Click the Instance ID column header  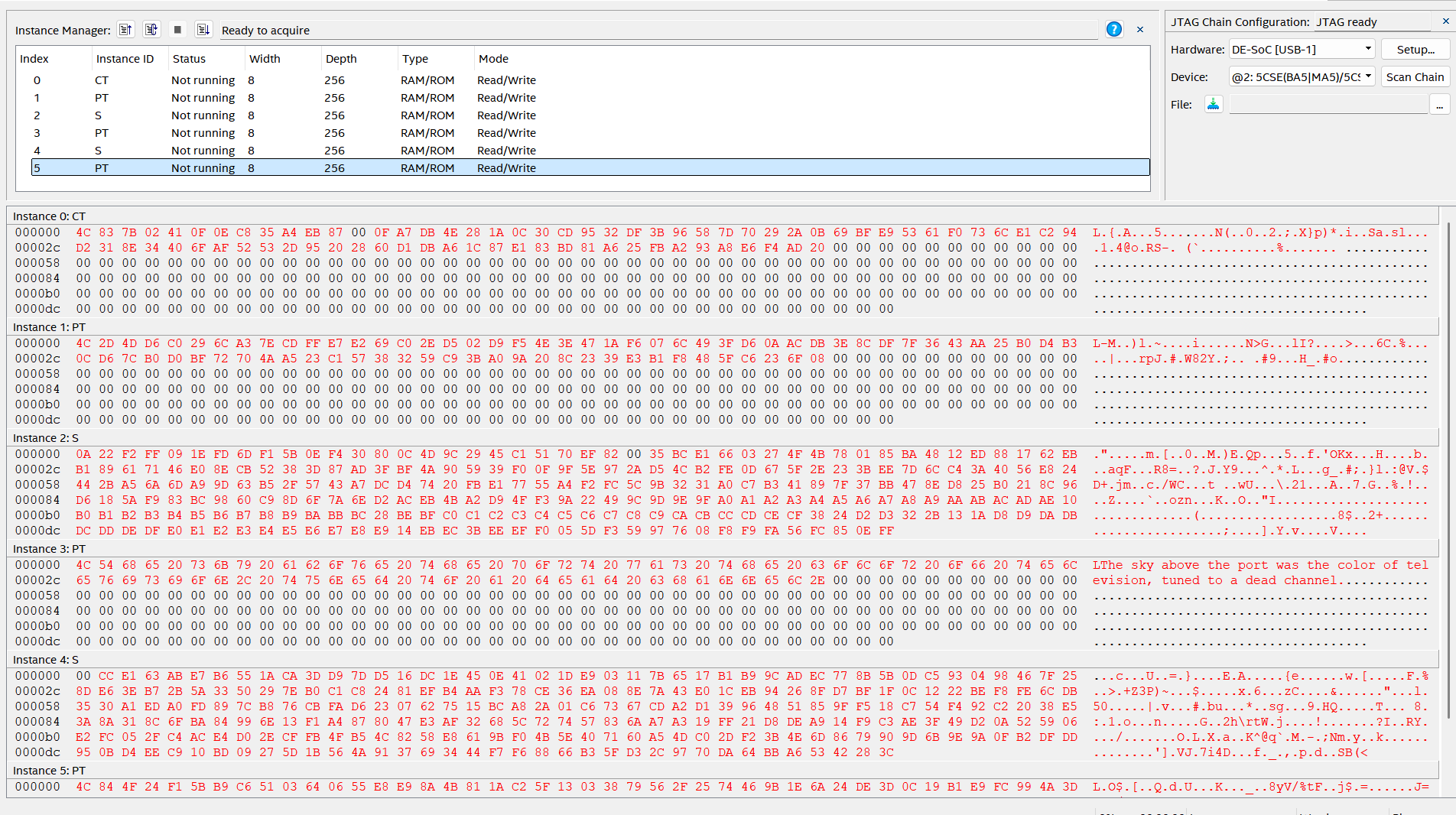coord(124,58)
